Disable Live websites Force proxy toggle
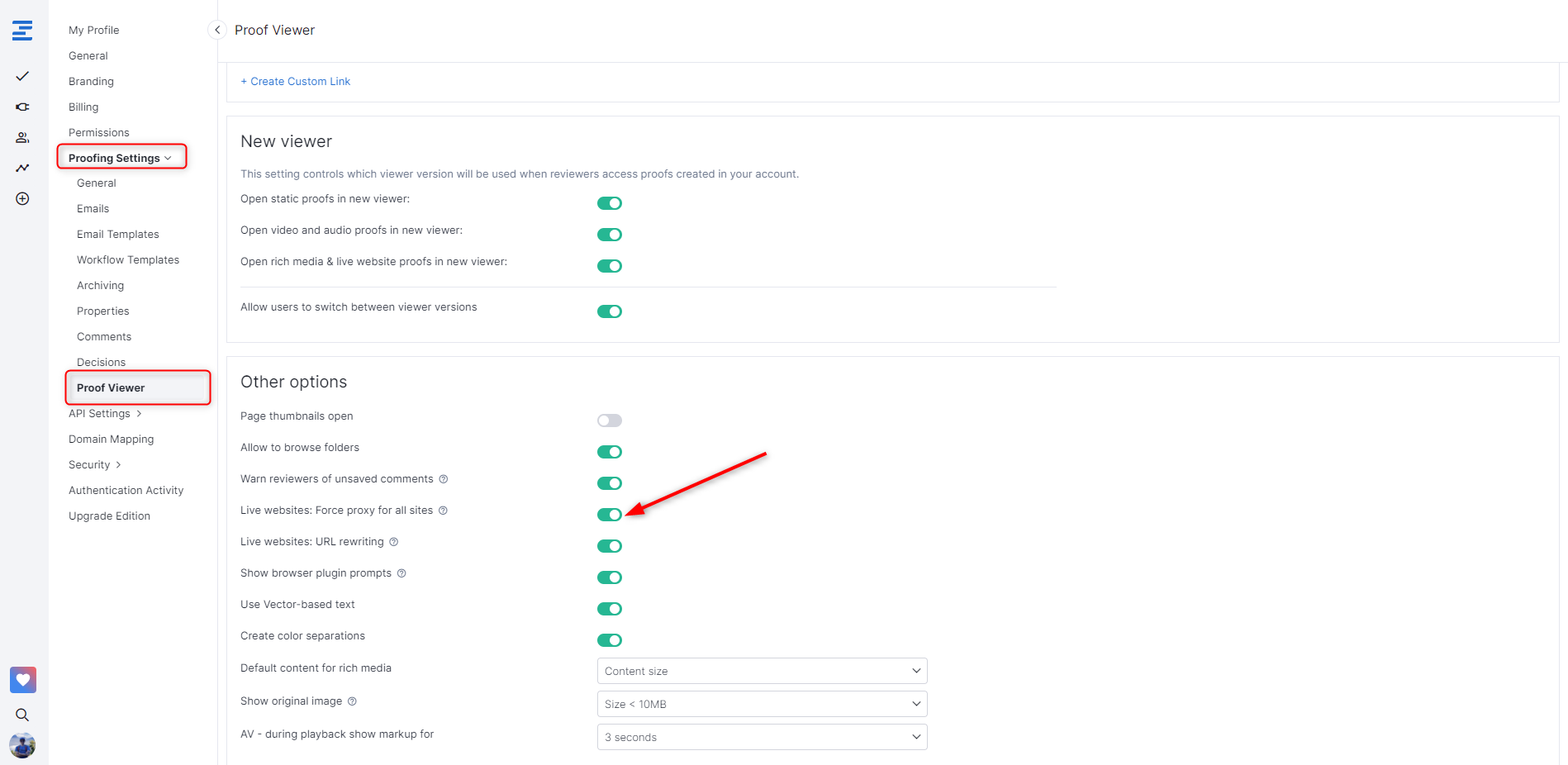The image size is (1568, 765). (609, 515)
